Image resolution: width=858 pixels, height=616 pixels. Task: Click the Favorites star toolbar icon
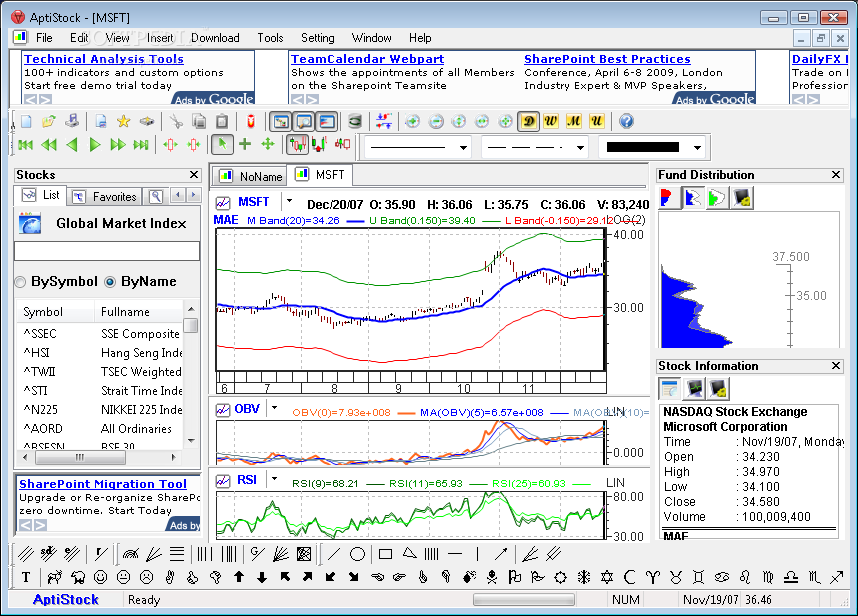(124, 121)
